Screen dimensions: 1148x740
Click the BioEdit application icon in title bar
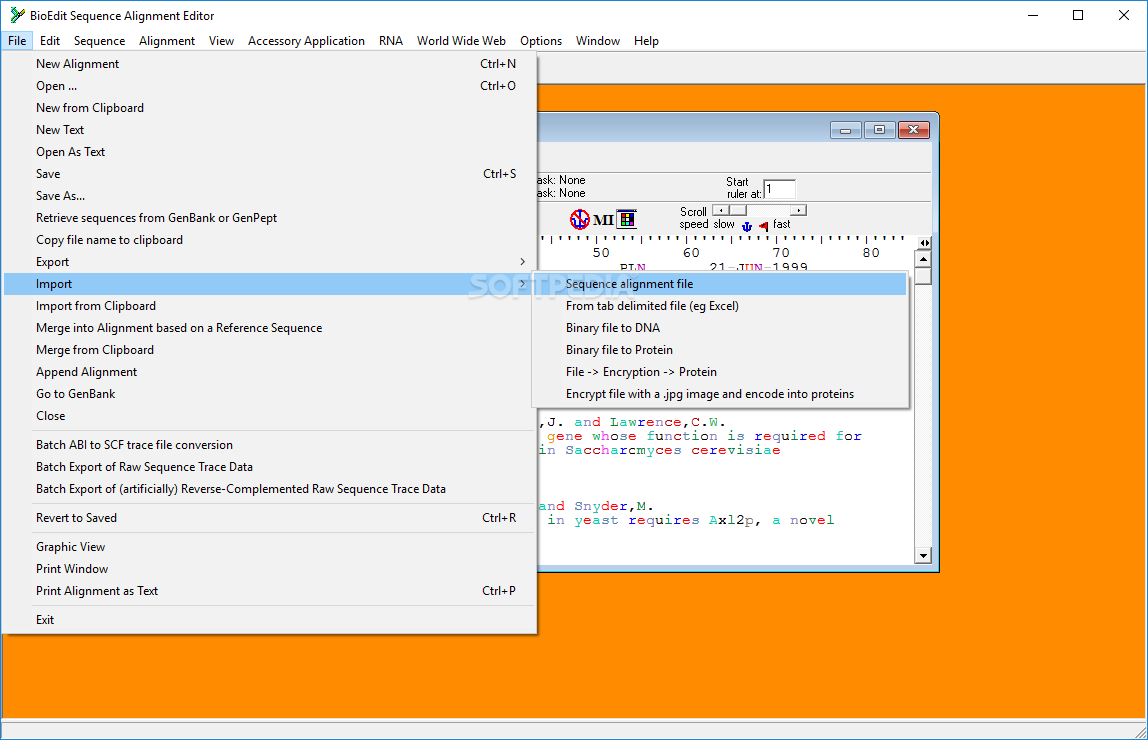tap(17, 15)
